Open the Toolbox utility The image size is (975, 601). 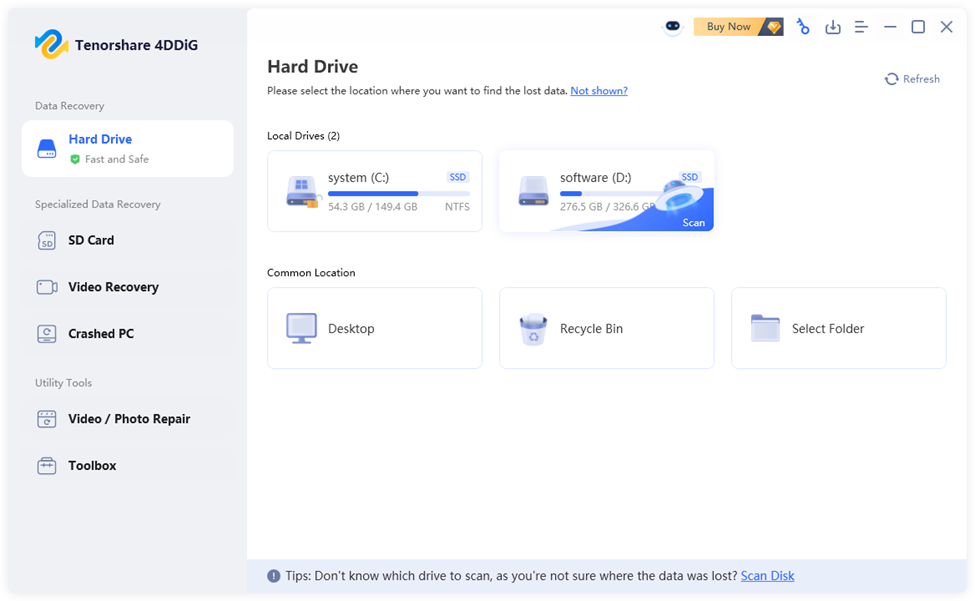(92, 466)
